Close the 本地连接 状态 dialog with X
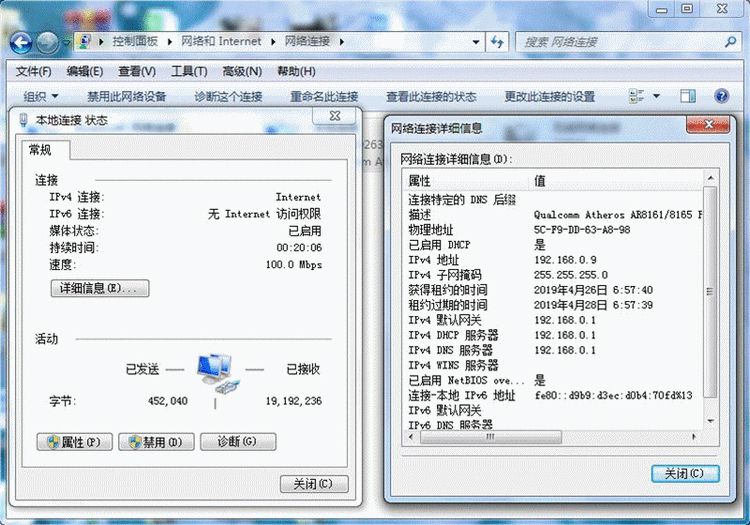This screenshot has width=750, height=525. (x=335, y=116)
